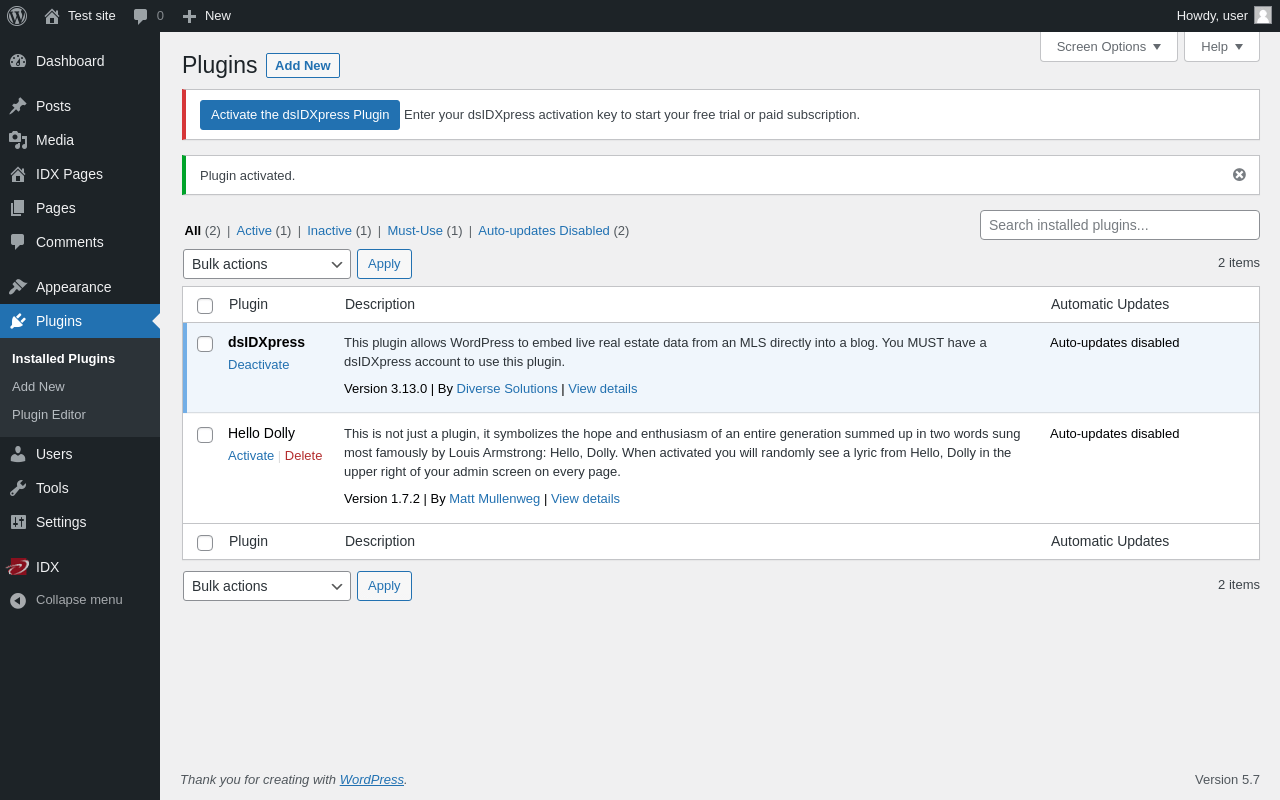Click the Media icon in sidebar
This screenshot has height=800, width=1280.
tap(18, 140)
